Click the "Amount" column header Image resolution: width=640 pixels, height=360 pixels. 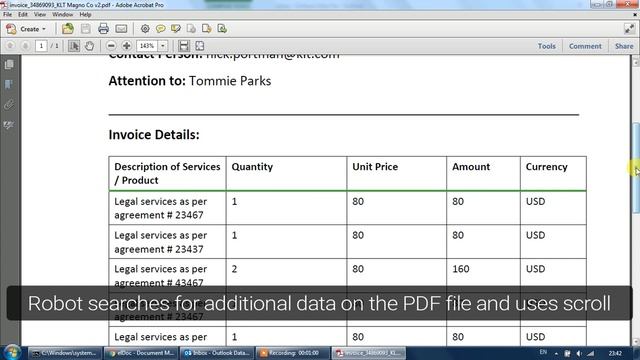tap(471, 167)
